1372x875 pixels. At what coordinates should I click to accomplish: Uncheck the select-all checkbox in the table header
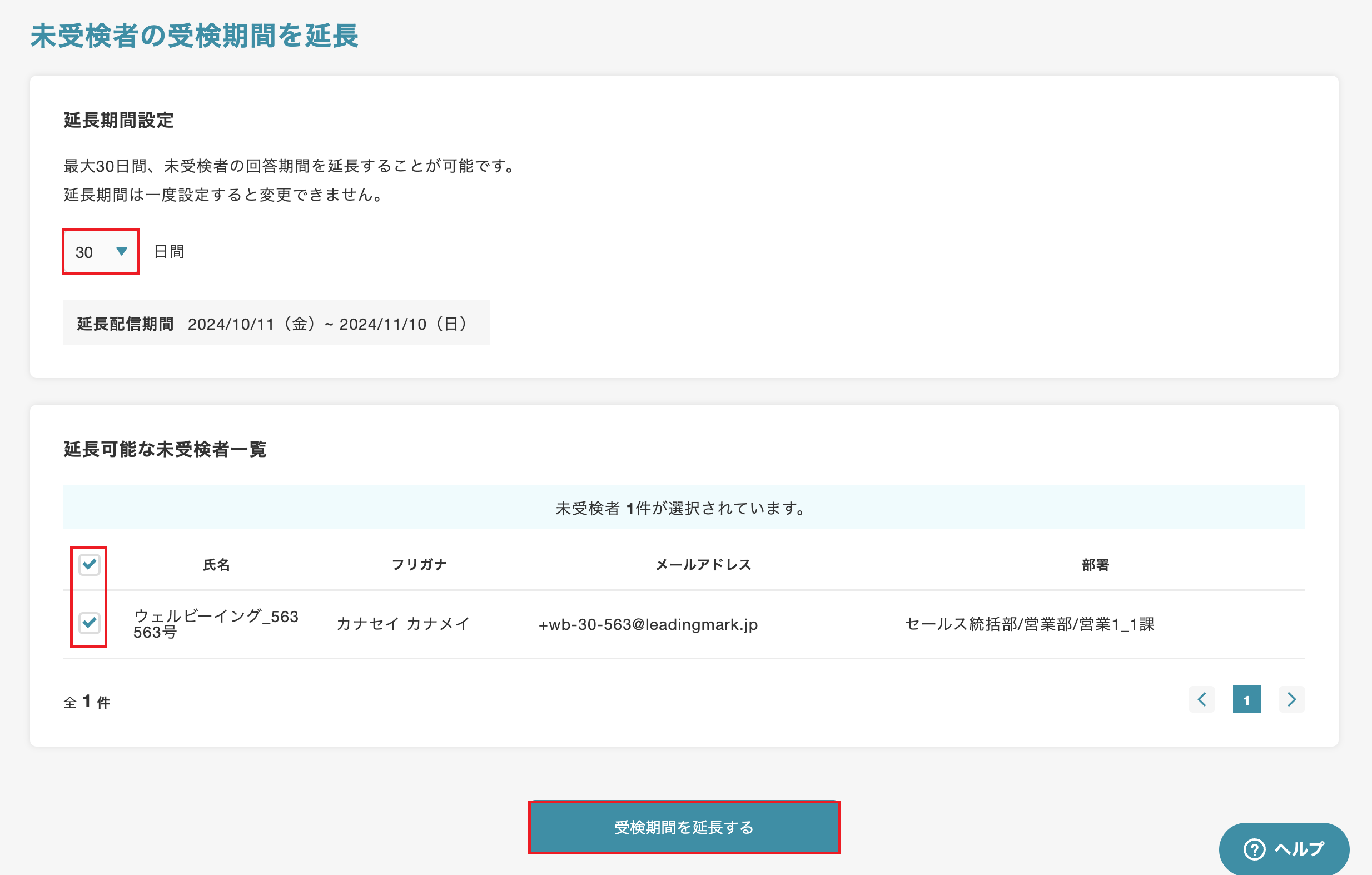[88, 565]
